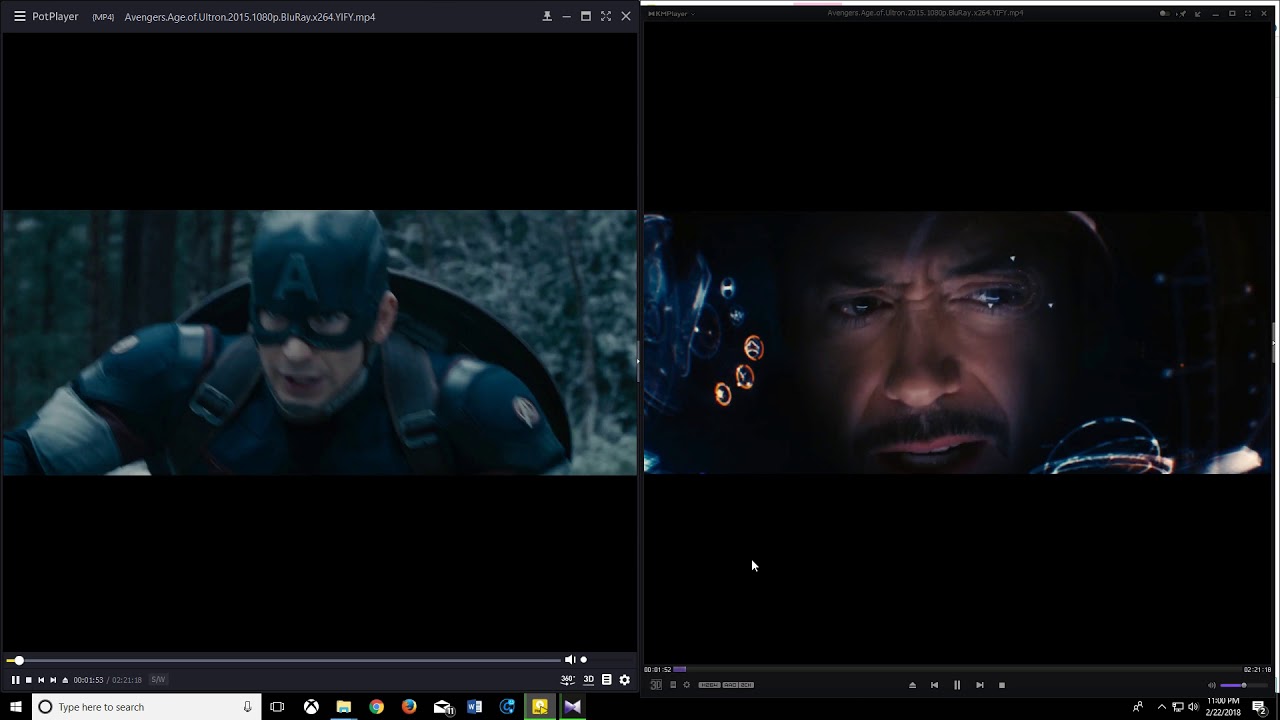Open the Windows Action Center notifications
Image resolution: width=1280 pixels, height=720 pixels.
[1259, 707]
